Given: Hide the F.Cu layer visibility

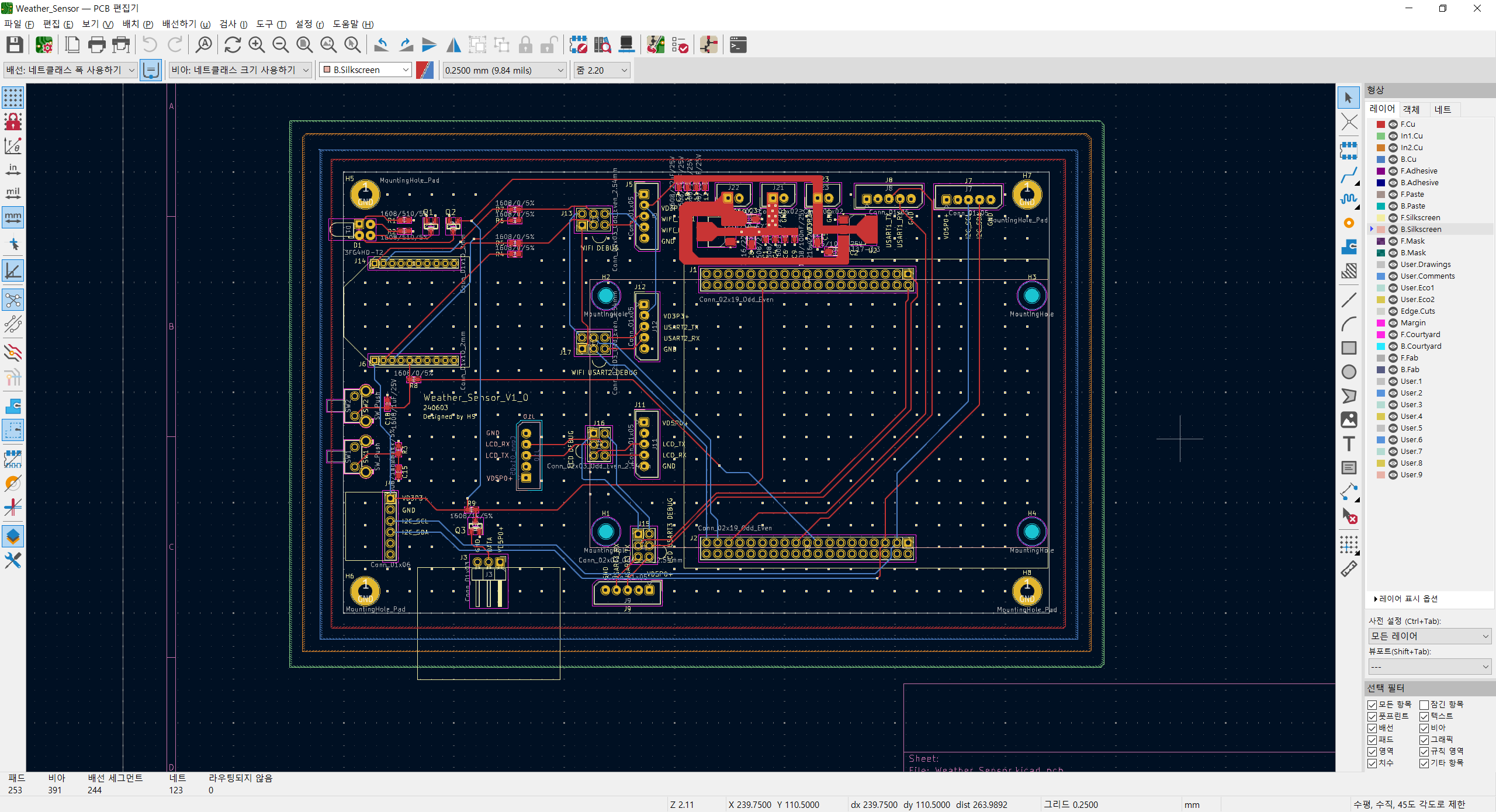Looking at the screenshot, I should (1393, 124).
